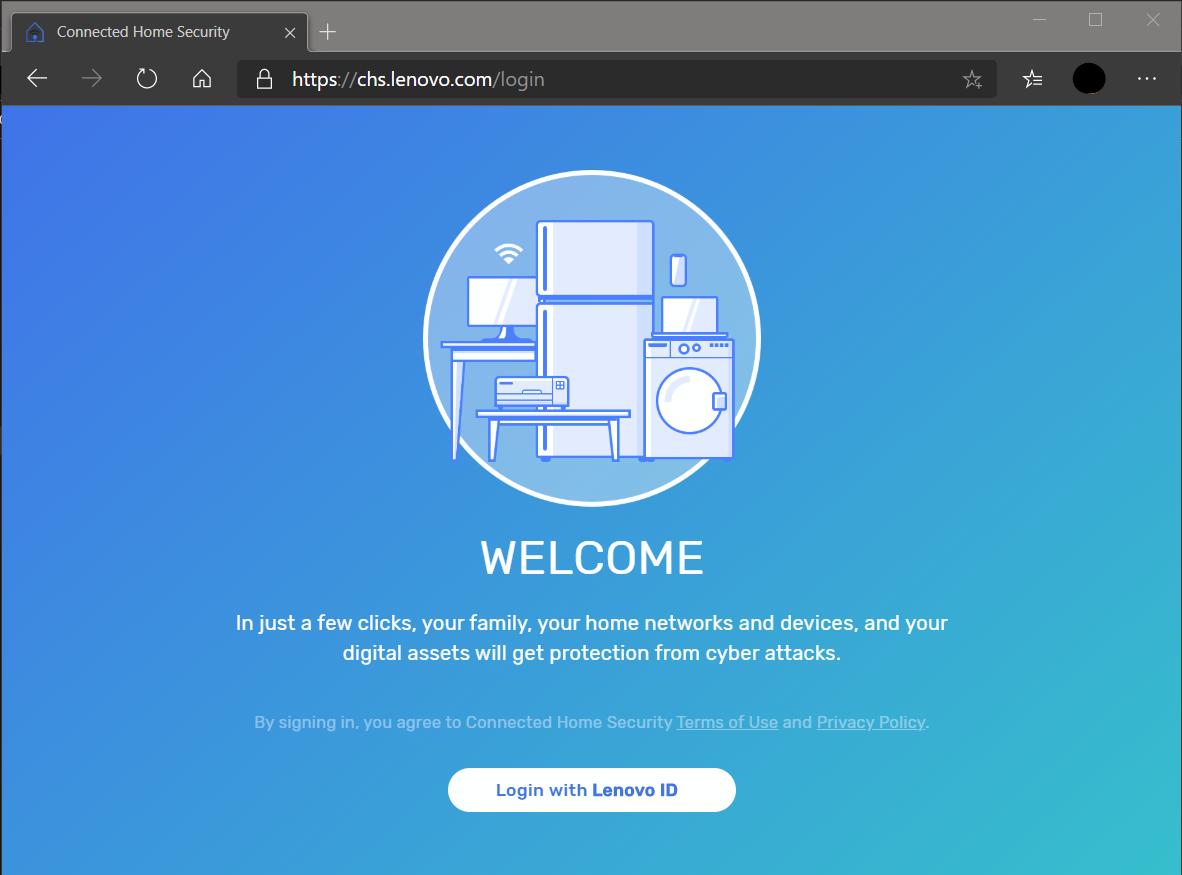Open the browser home page icon
The width and height of the screenshot is (1182, 875).
(202, 78)
